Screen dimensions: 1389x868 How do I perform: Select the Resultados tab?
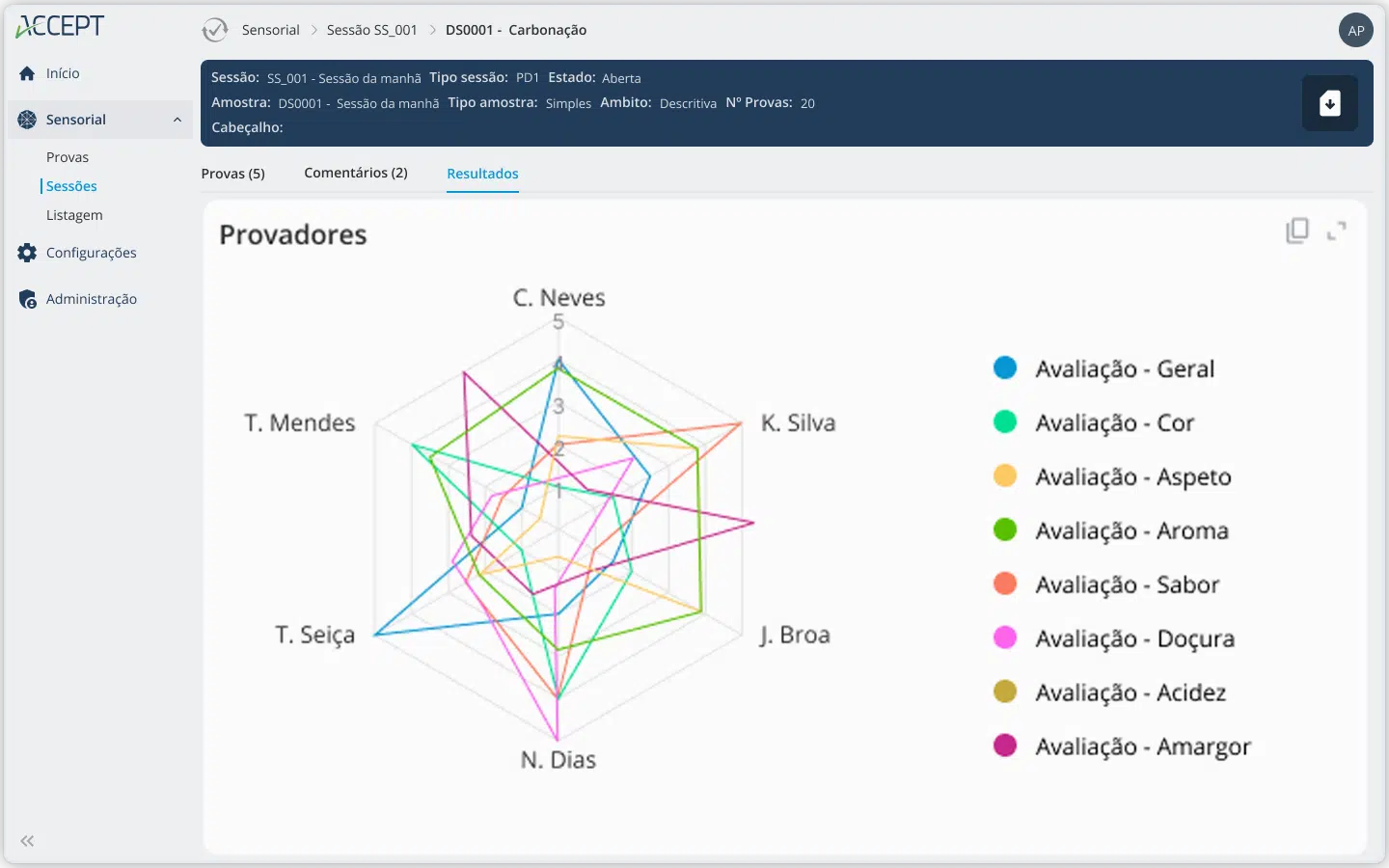482,174
